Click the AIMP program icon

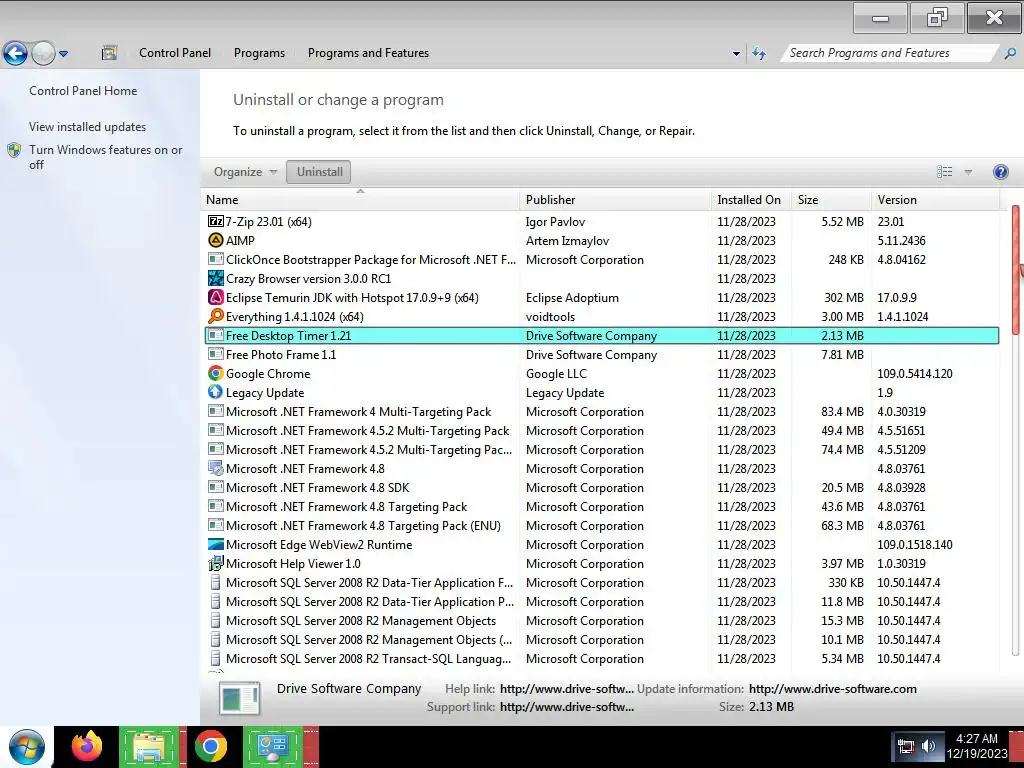click(216, 240)
